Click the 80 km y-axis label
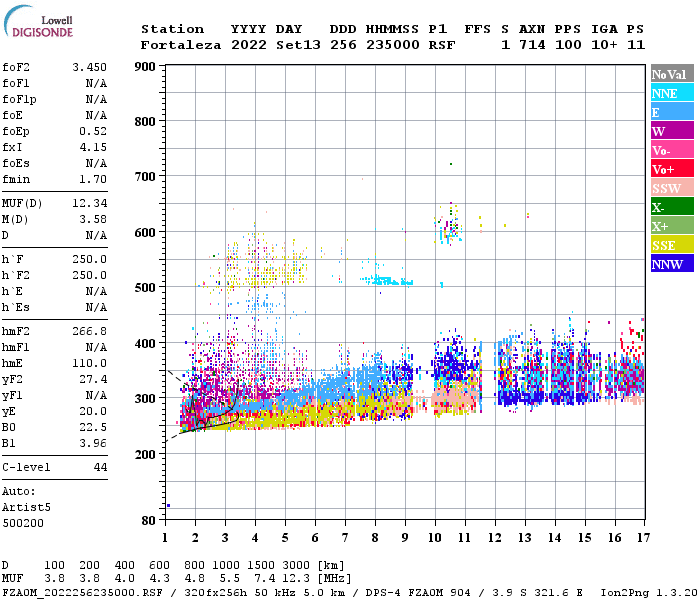This screenshot has width=700, height=600. click(149, 521)
